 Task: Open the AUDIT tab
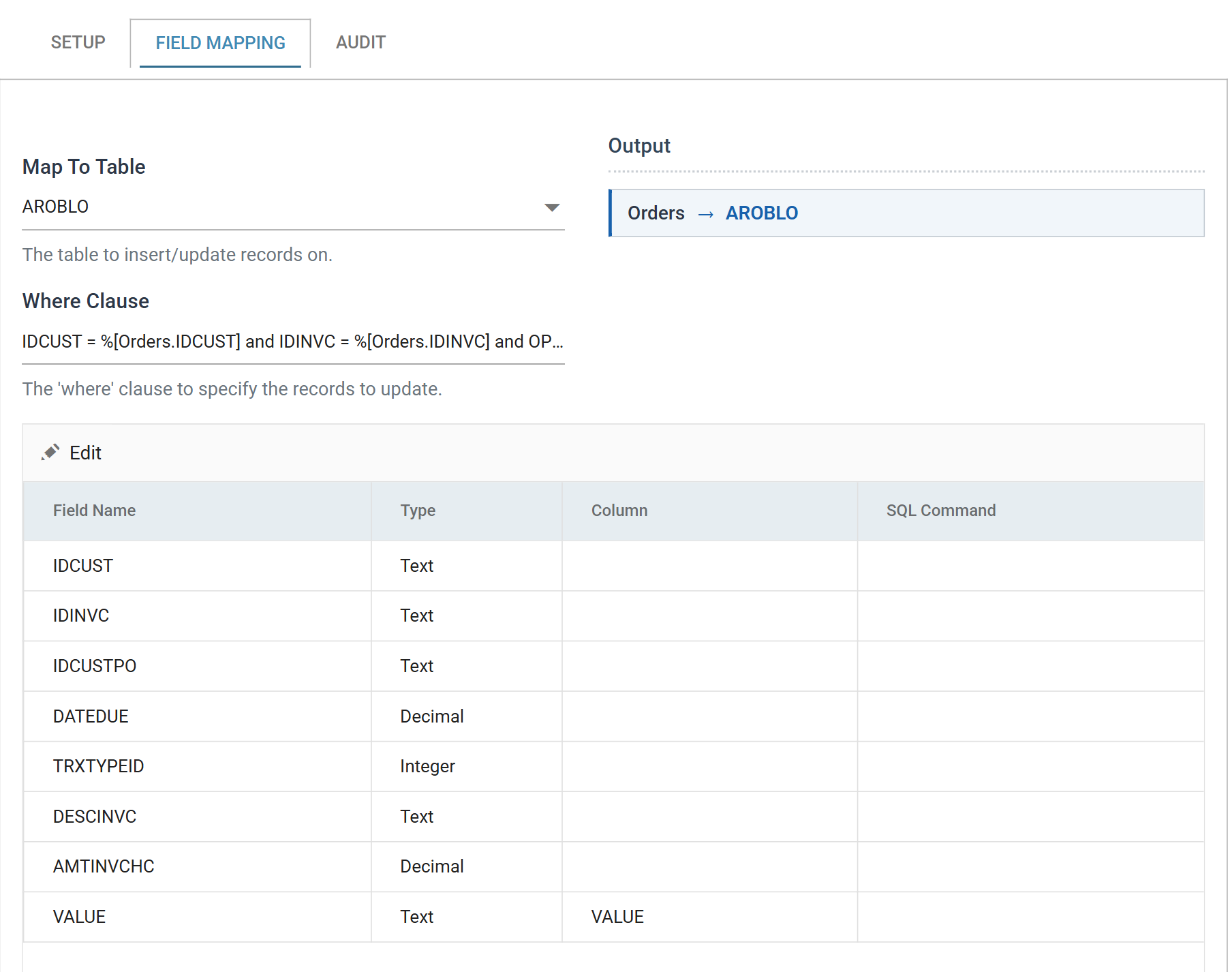[x=360, y=42]
